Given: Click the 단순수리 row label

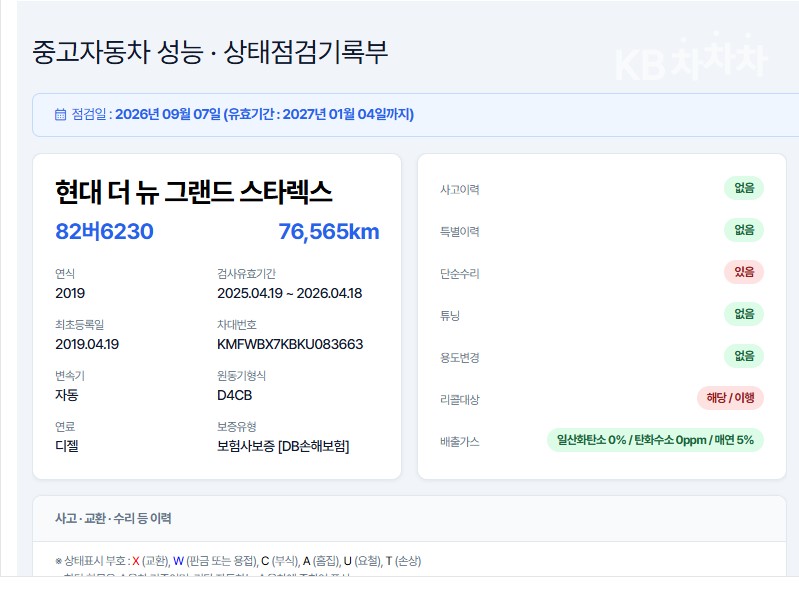Looking at the screenshot, I should click(460, 274).
